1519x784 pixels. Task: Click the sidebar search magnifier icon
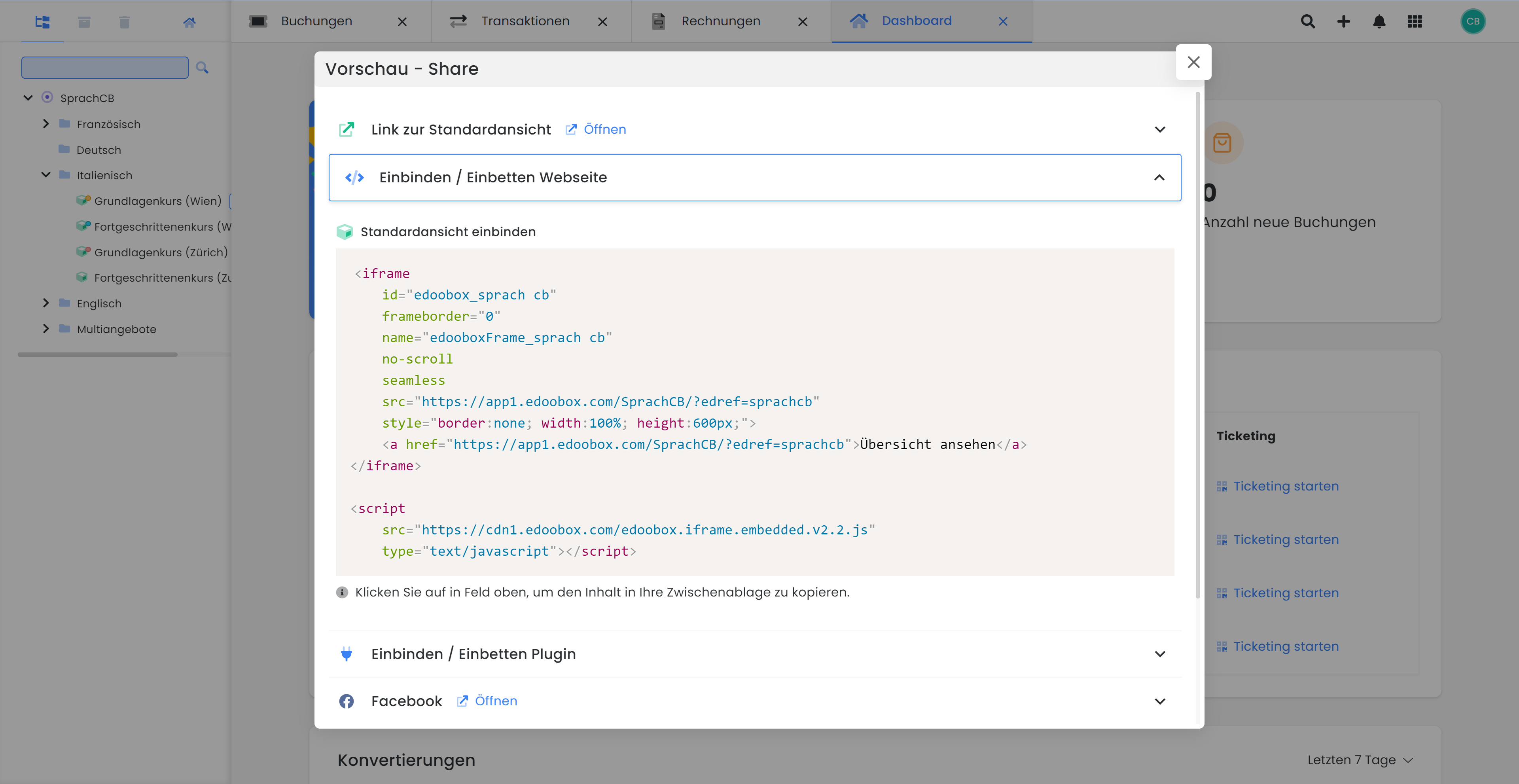202,68
